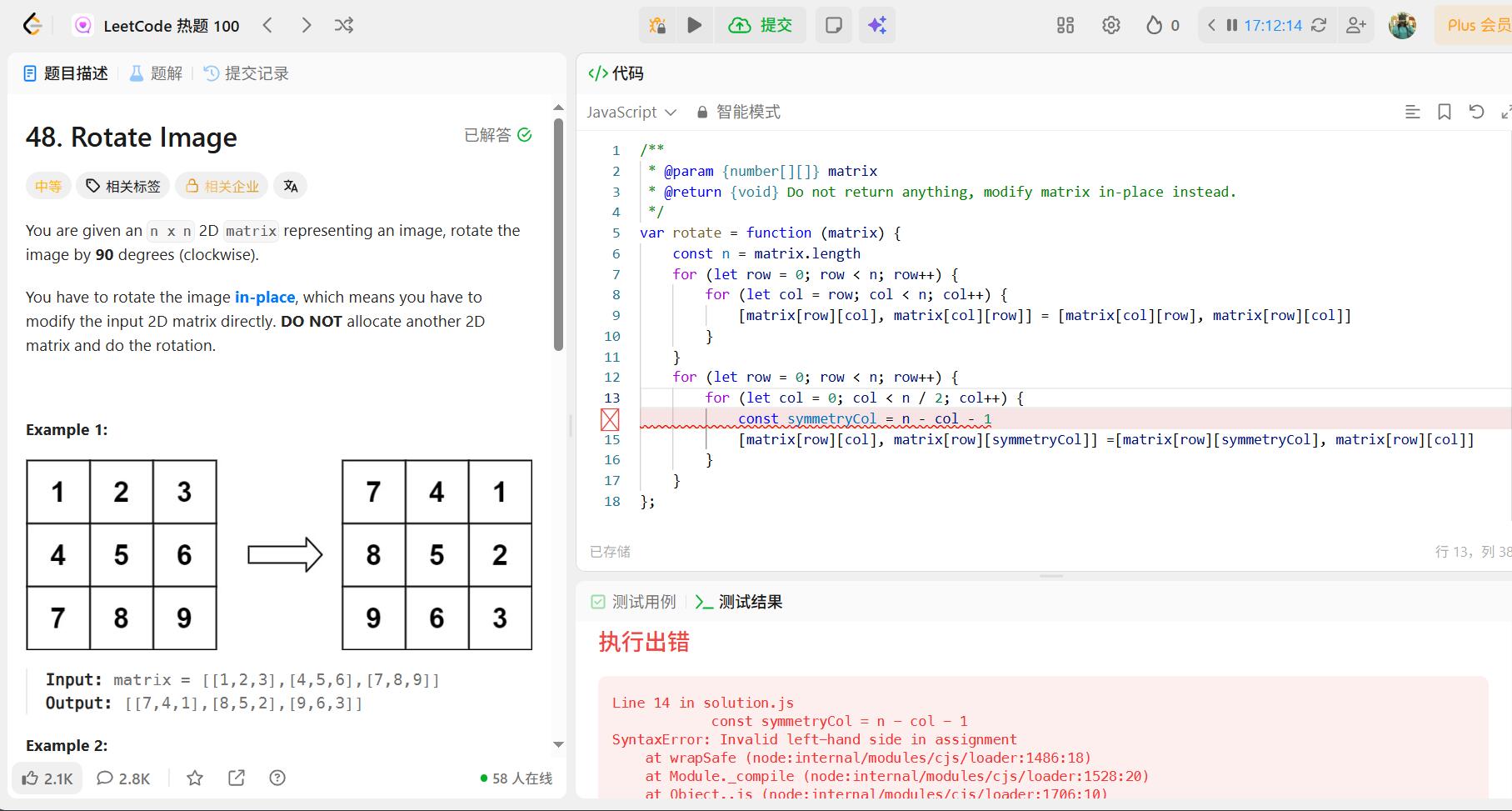
Task: Open the notes sticky icon
Action: [833, 25]
